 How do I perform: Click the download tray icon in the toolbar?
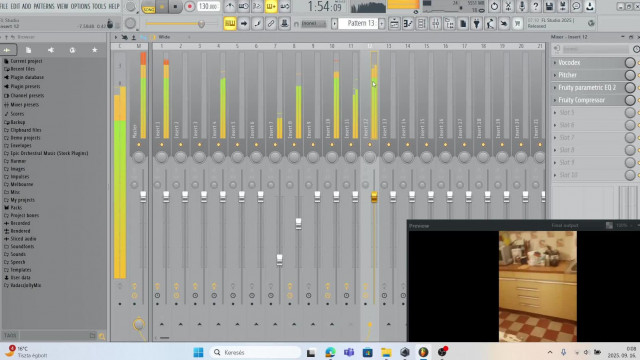[x=590, y=6]
